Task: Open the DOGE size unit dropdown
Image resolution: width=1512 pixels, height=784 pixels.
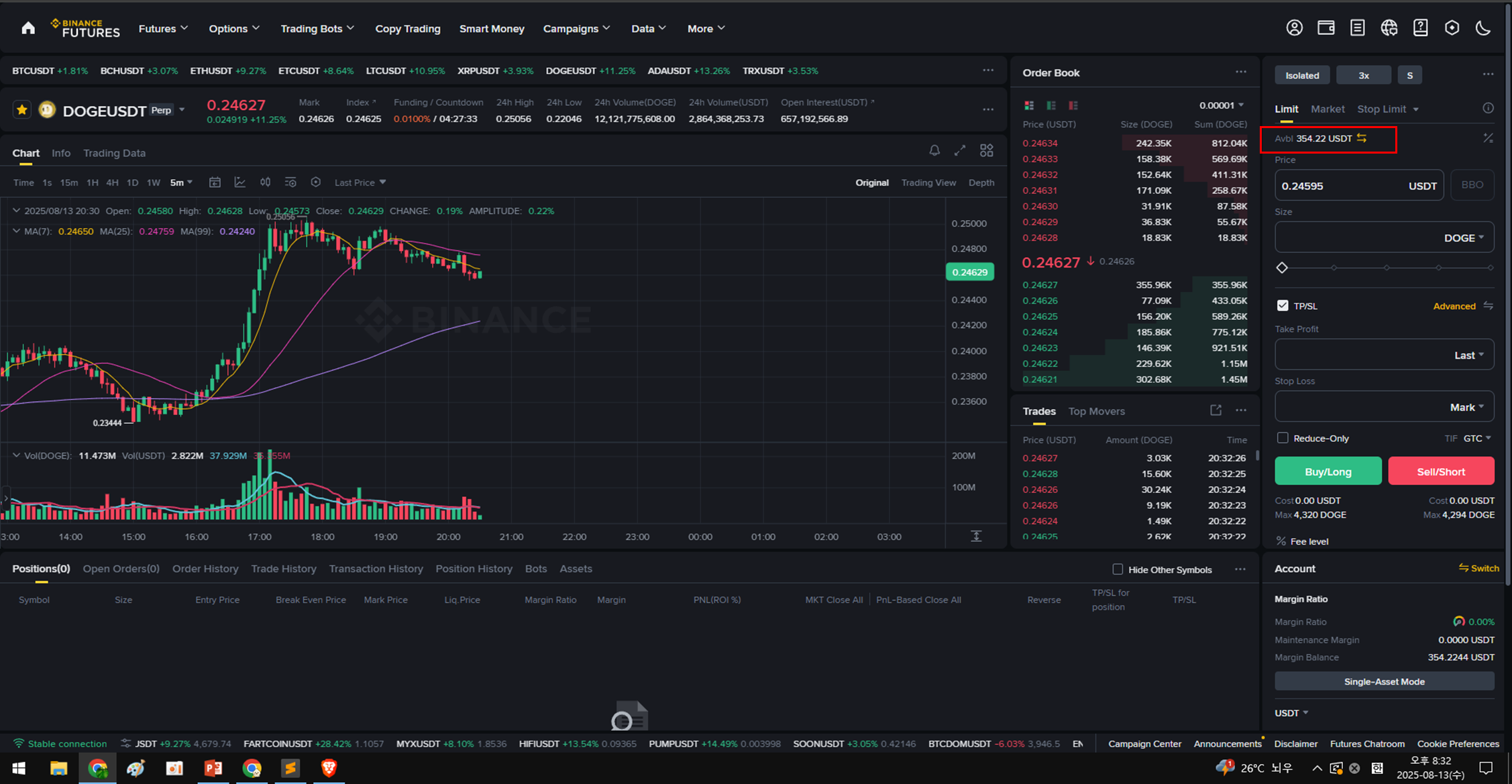Action: [x=1464, y=238]
